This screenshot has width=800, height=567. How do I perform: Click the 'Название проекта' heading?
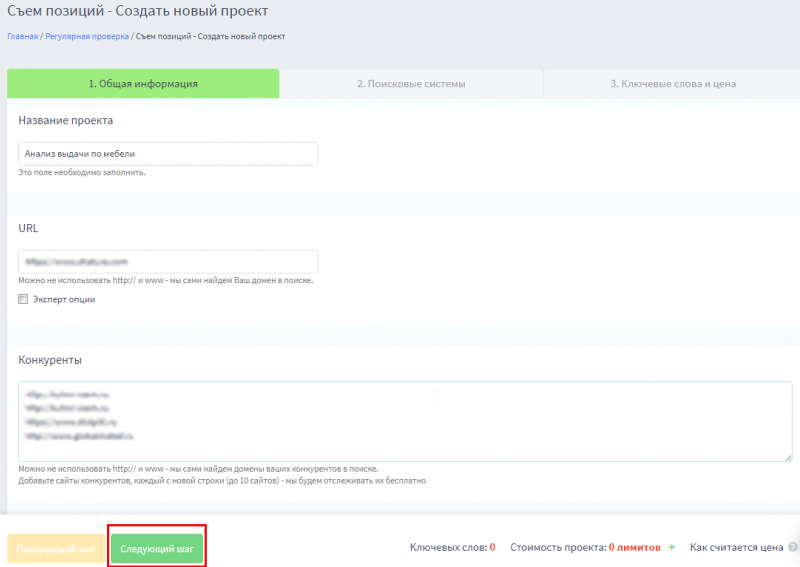click(66, 120)
